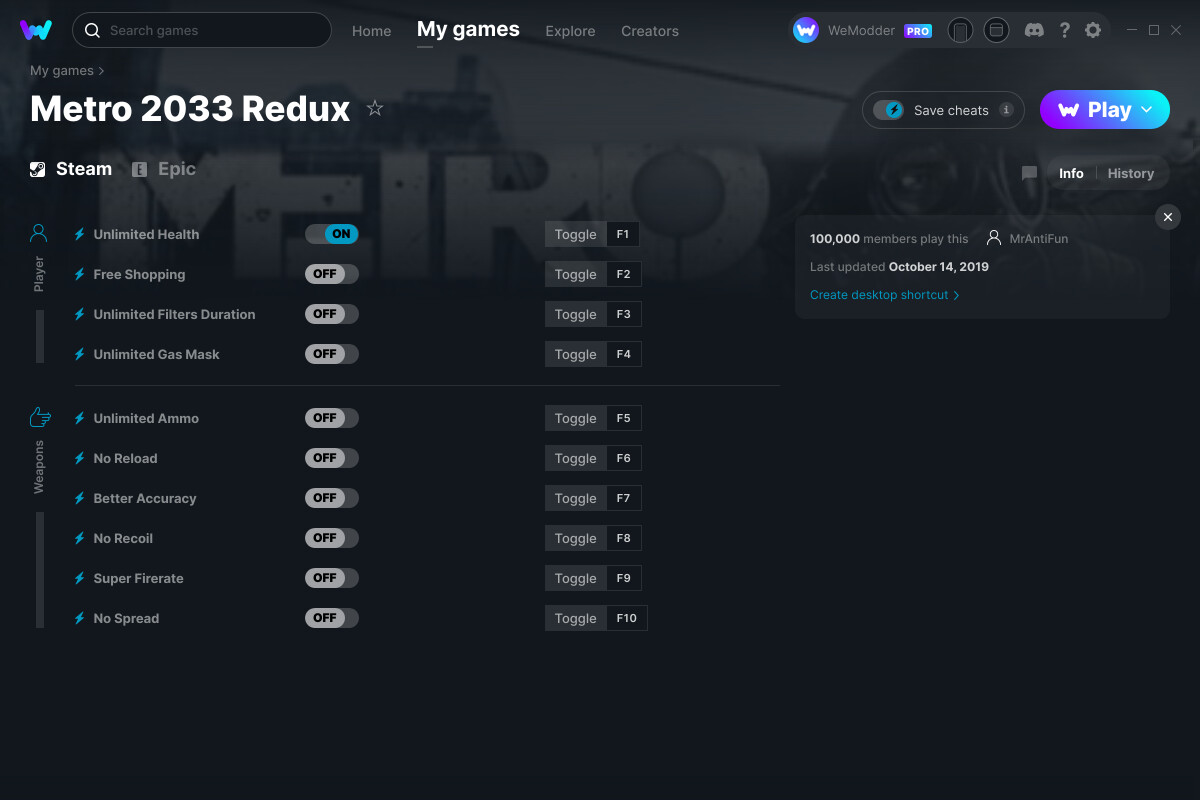Click the F4 hotkey box
Screen dimensions: 1200x800
tap(624, 354)
